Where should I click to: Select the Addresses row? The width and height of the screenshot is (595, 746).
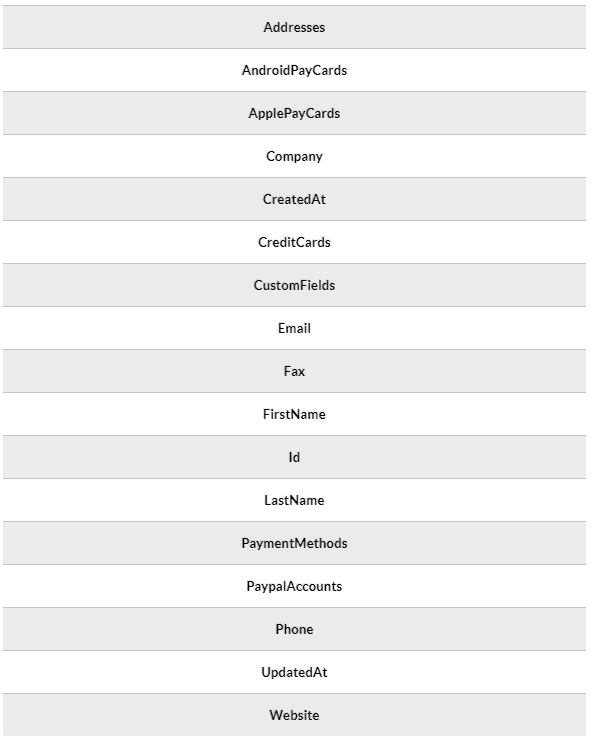[x=294, y=27]
